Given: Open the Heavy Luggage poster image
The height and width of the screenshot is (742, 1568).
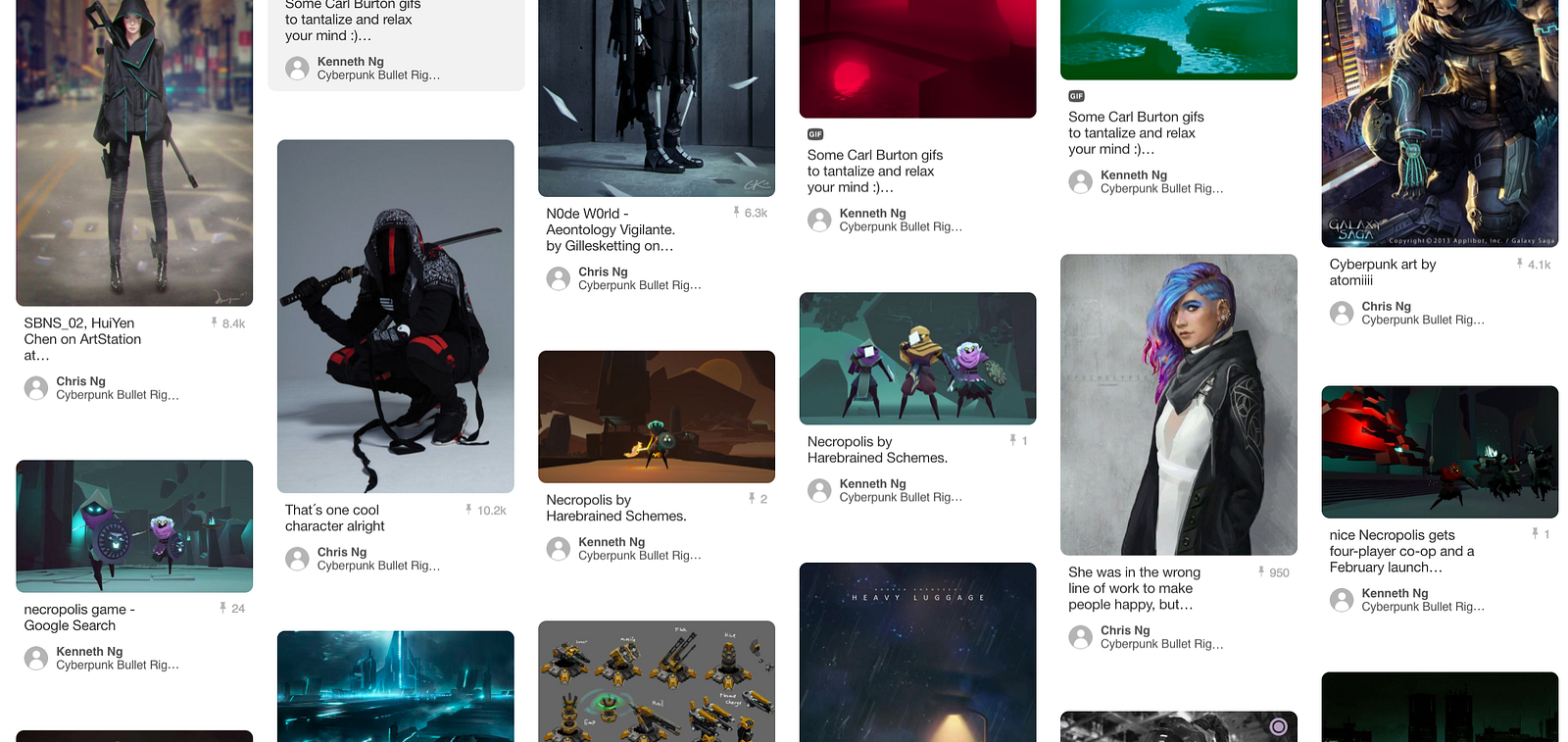Looking at the screenshot, I should pyautogui.click(x=918, y=652).
